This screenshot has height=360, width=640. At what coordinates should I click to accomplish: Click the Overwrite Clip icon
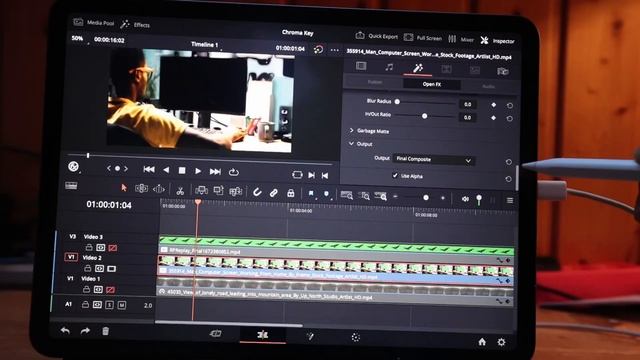pos(218,191)
